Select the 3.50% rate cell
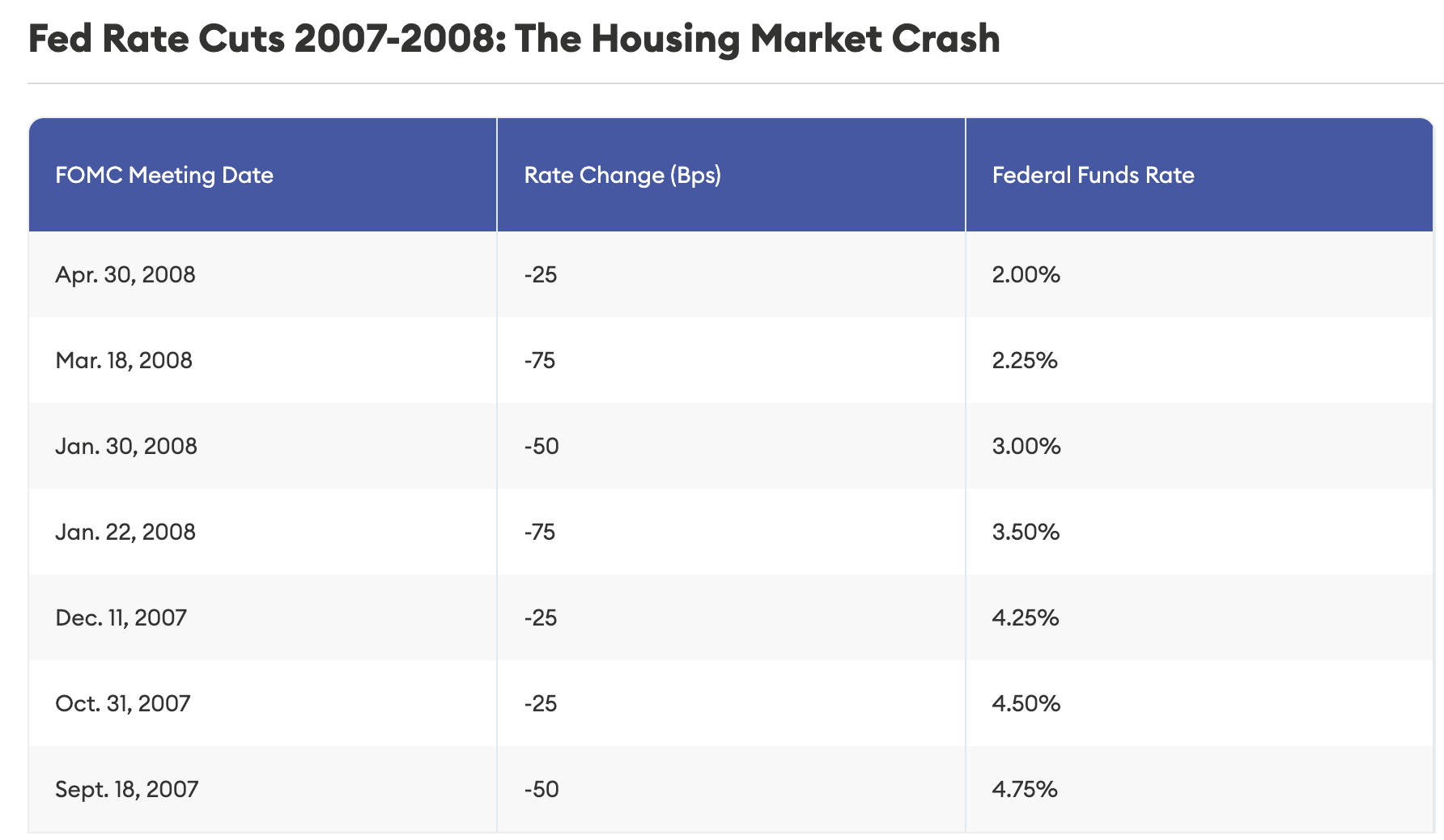The image size is (1444, 840). tap(1026, 532)
